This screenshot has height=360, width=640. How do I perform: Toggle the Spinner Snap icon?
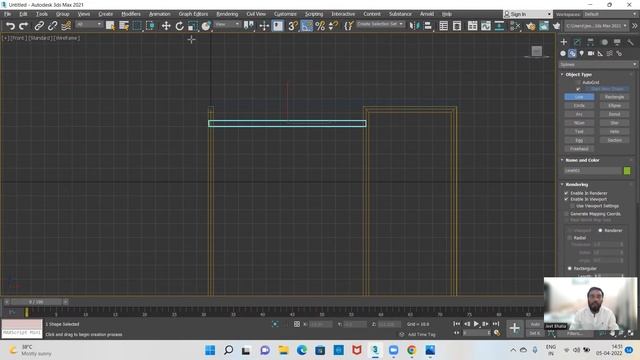(333, 26)
